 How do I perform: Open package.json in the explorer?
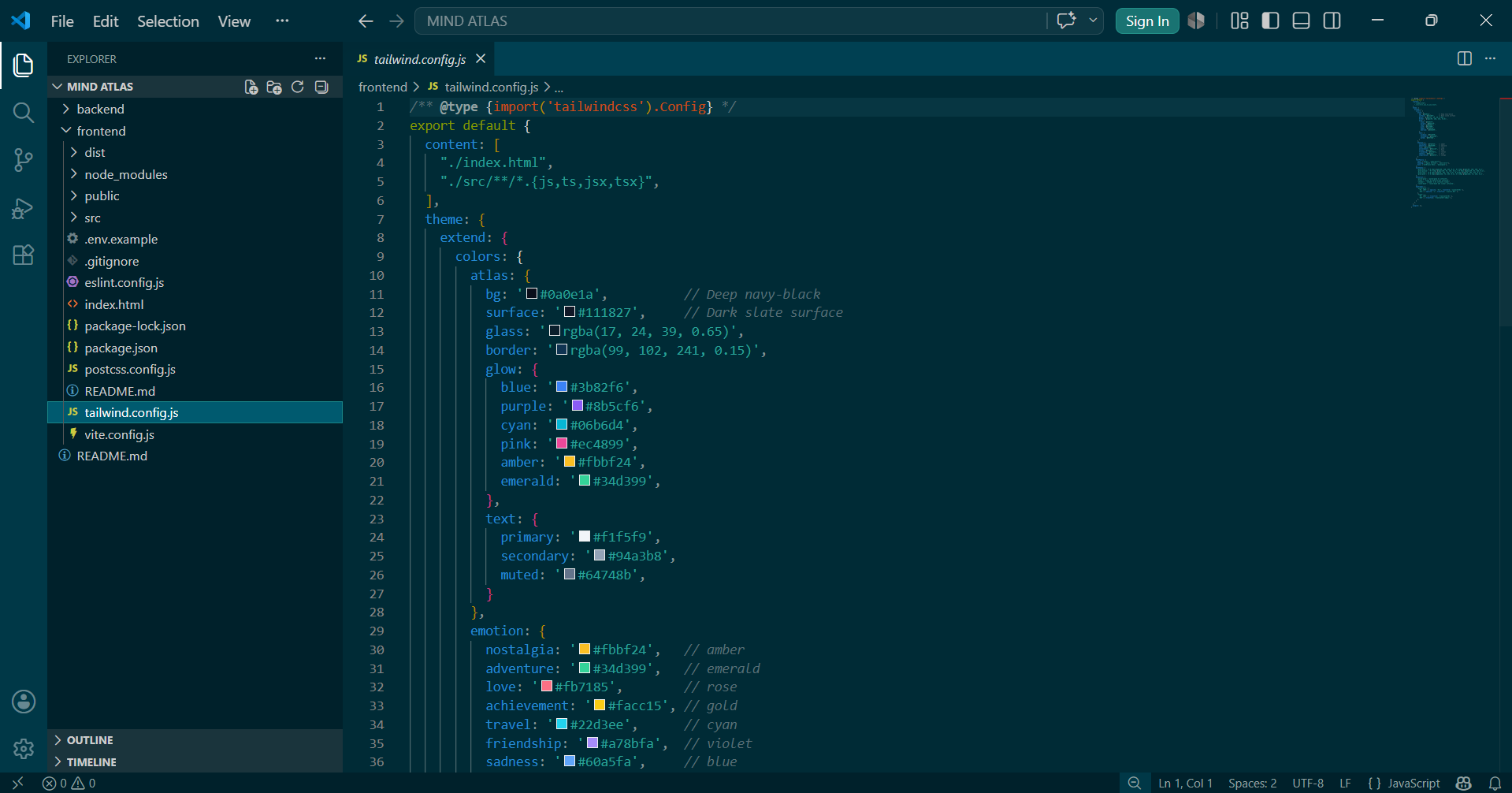click(x=195, y=348)
